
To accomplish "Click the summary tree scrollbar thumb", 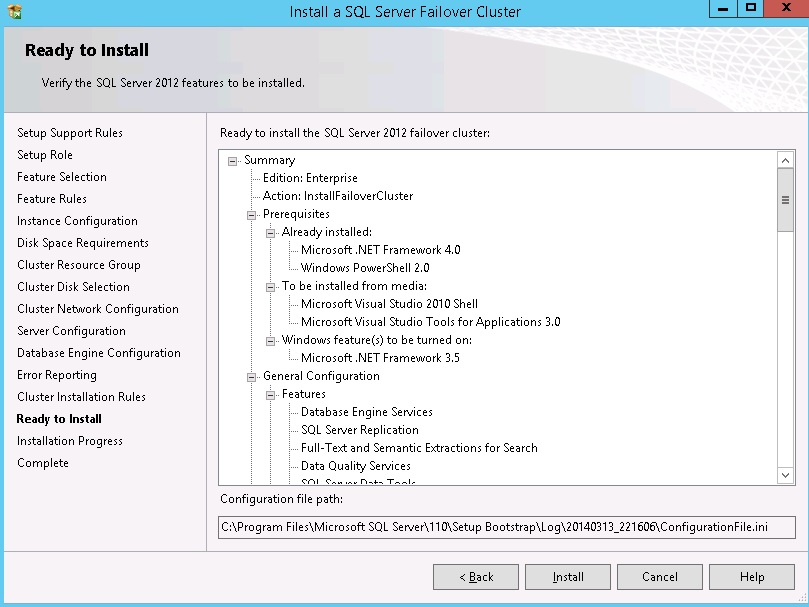I will coord(785,200).
